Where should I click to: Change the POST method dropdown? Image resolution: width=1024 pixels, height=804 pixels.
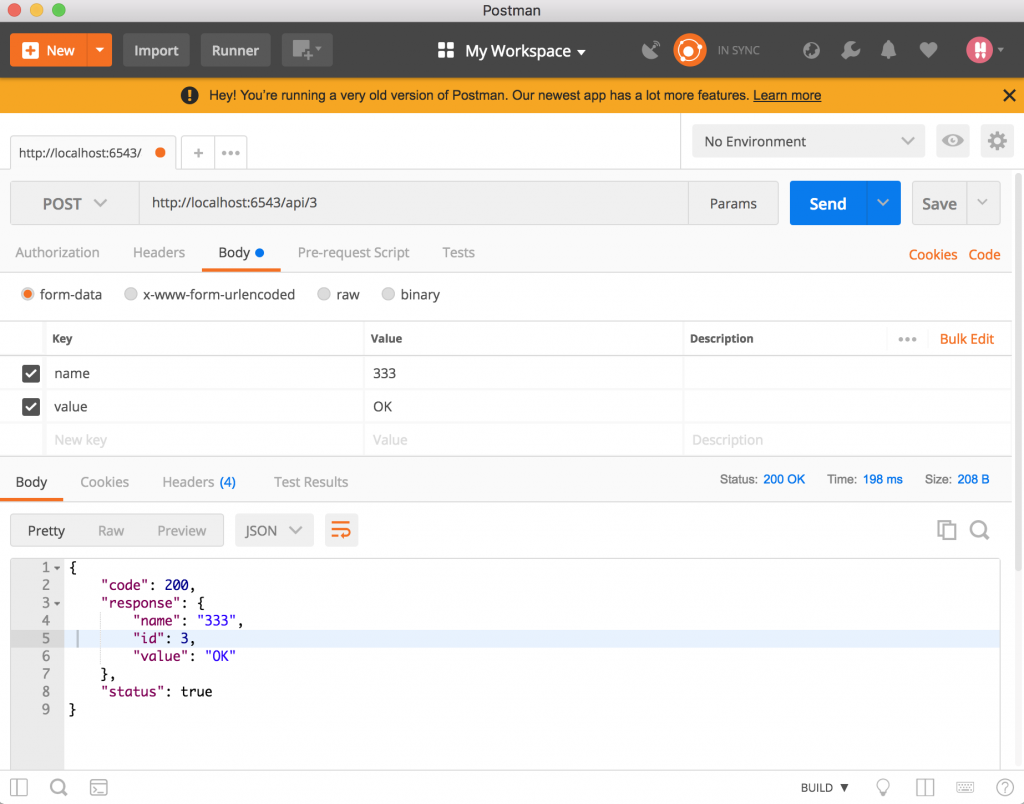coord(74,203)
